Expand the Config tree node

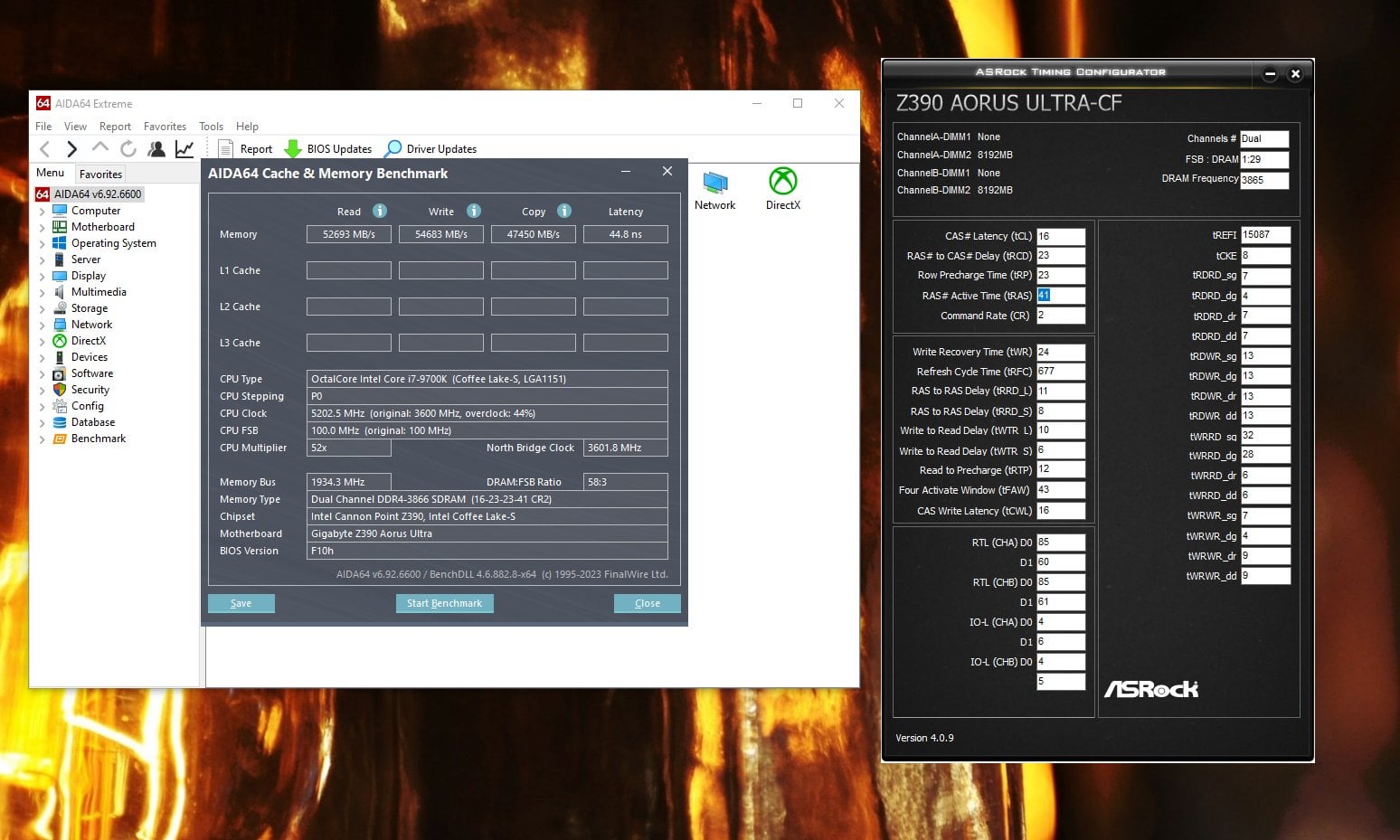[x=42, y=407]
